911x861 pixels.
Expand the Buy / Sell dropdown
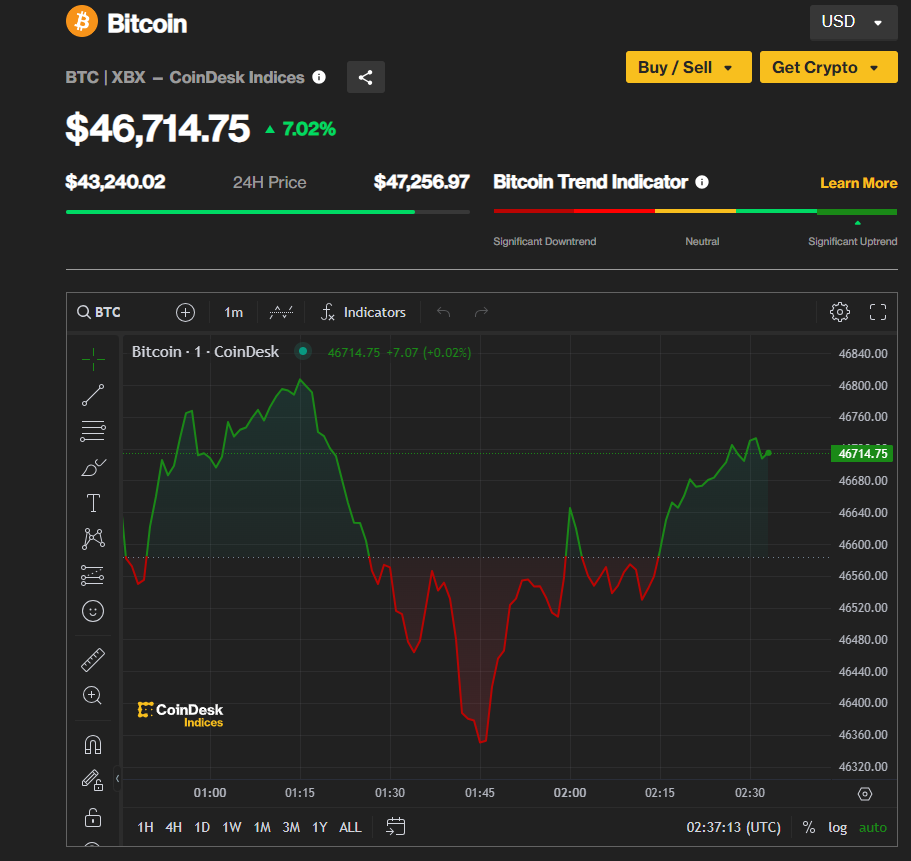688,67
